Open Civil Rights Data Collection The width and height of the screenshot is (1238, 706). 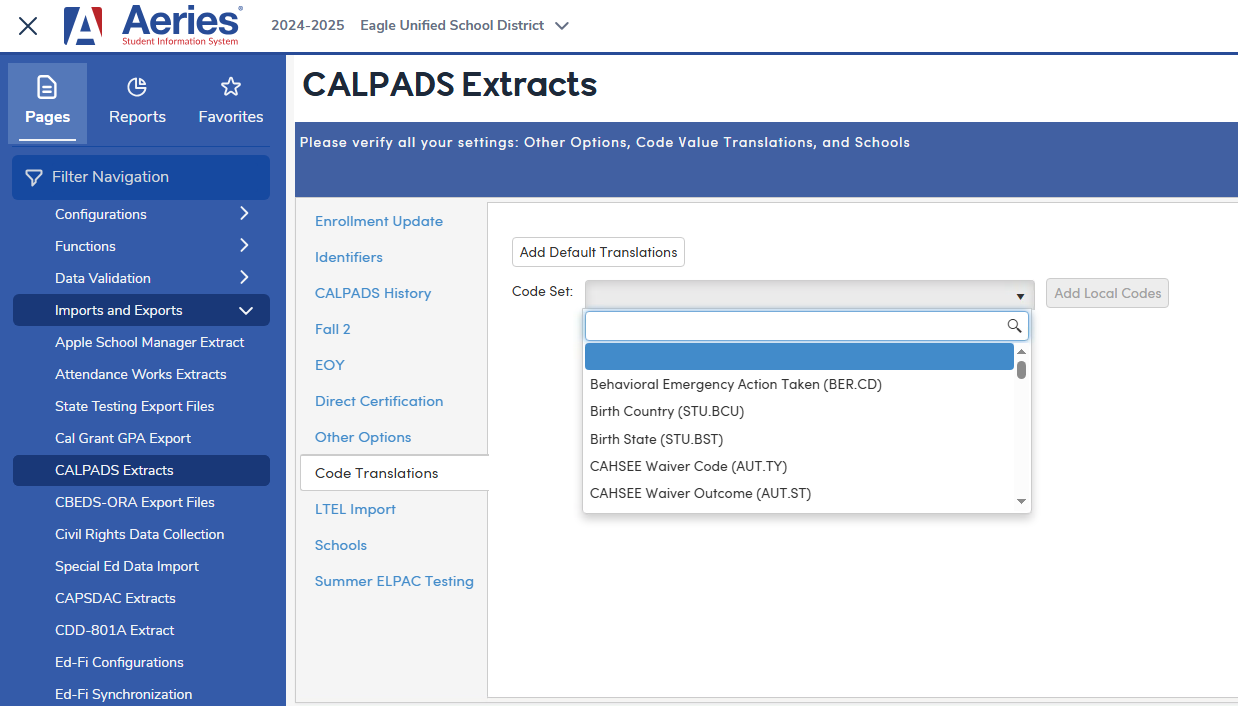[x=139, y=534]
